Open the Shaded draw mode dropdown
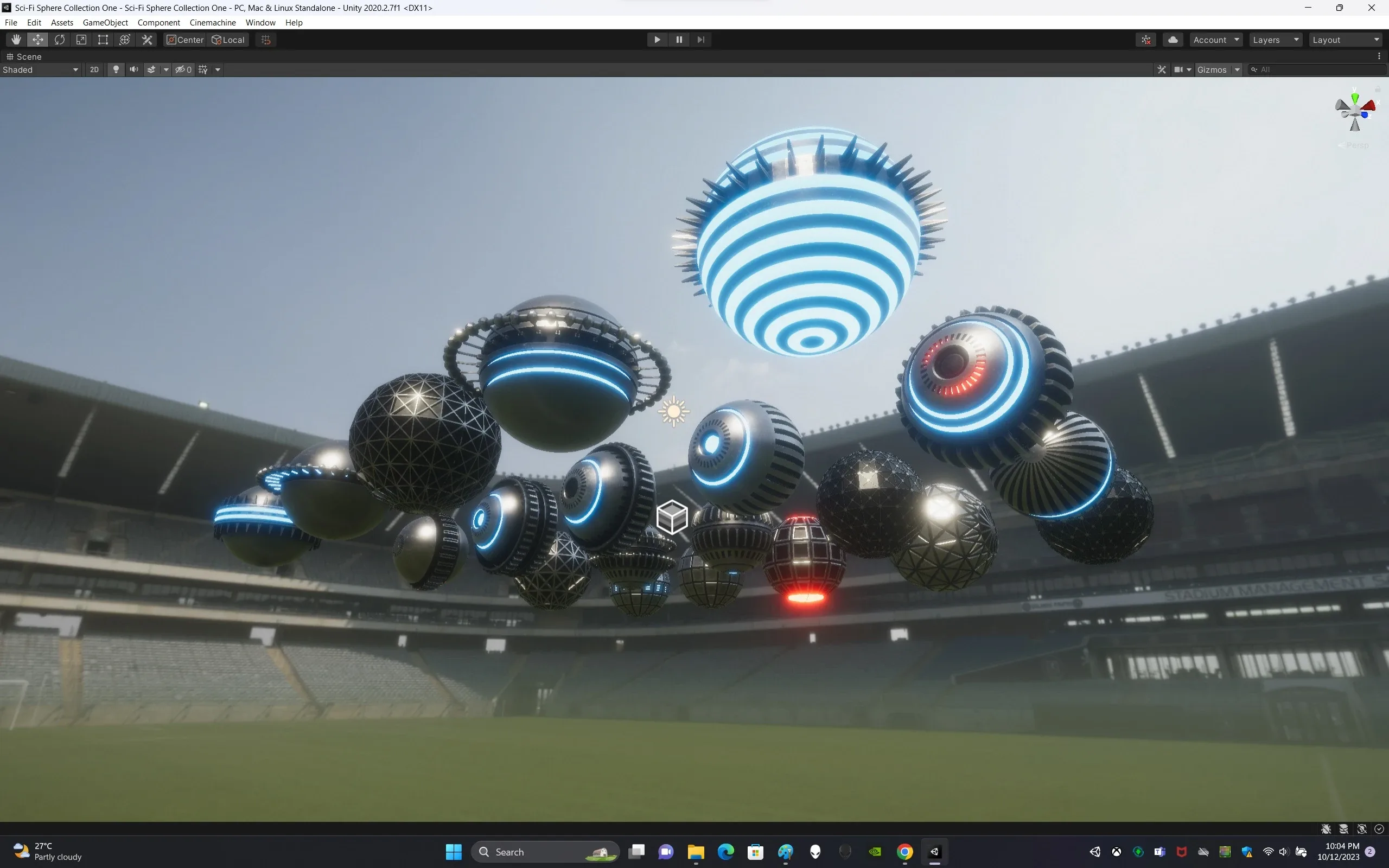This screenshot has width=1389, height=868. pos(40,69)
